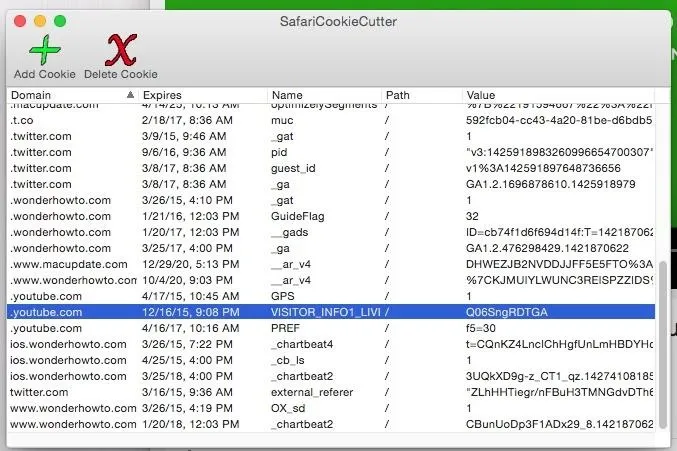Image resolution: width=677 pixels, height=451 pixels.
Task: Click the expiry 3/26/15, 4:10 PM
Action: point(187,200)
